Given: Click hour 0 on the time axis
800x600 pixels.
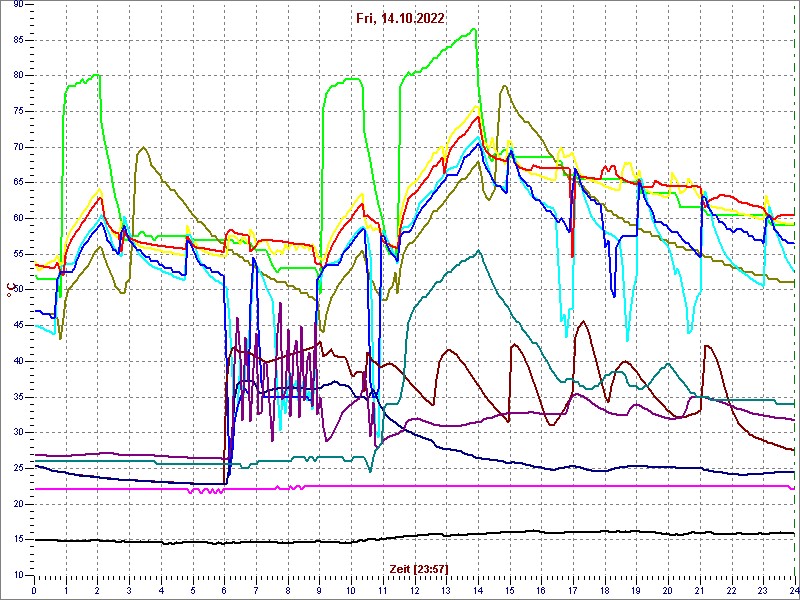Looking at the screenshot, I should coord(34,590).
